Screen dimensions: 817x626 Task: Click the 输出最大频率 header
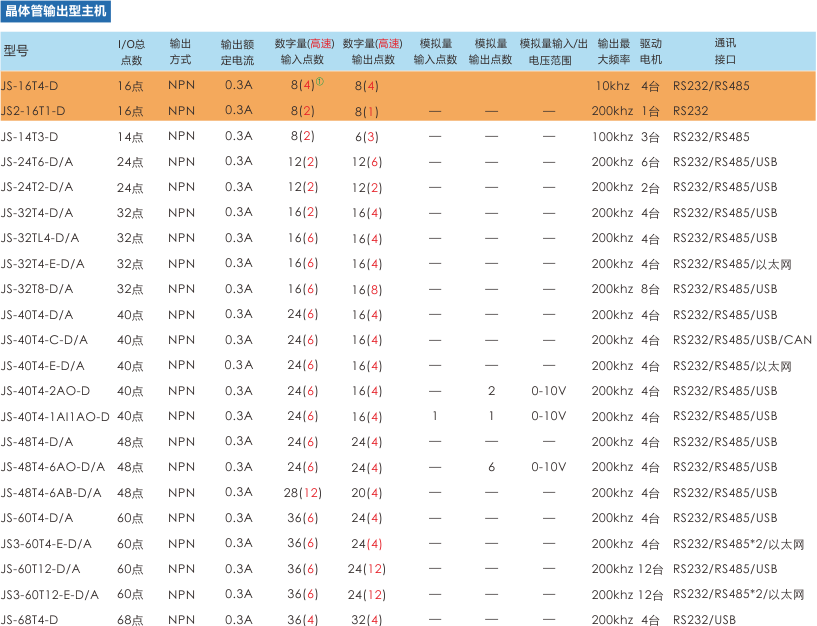click(614, 52)
